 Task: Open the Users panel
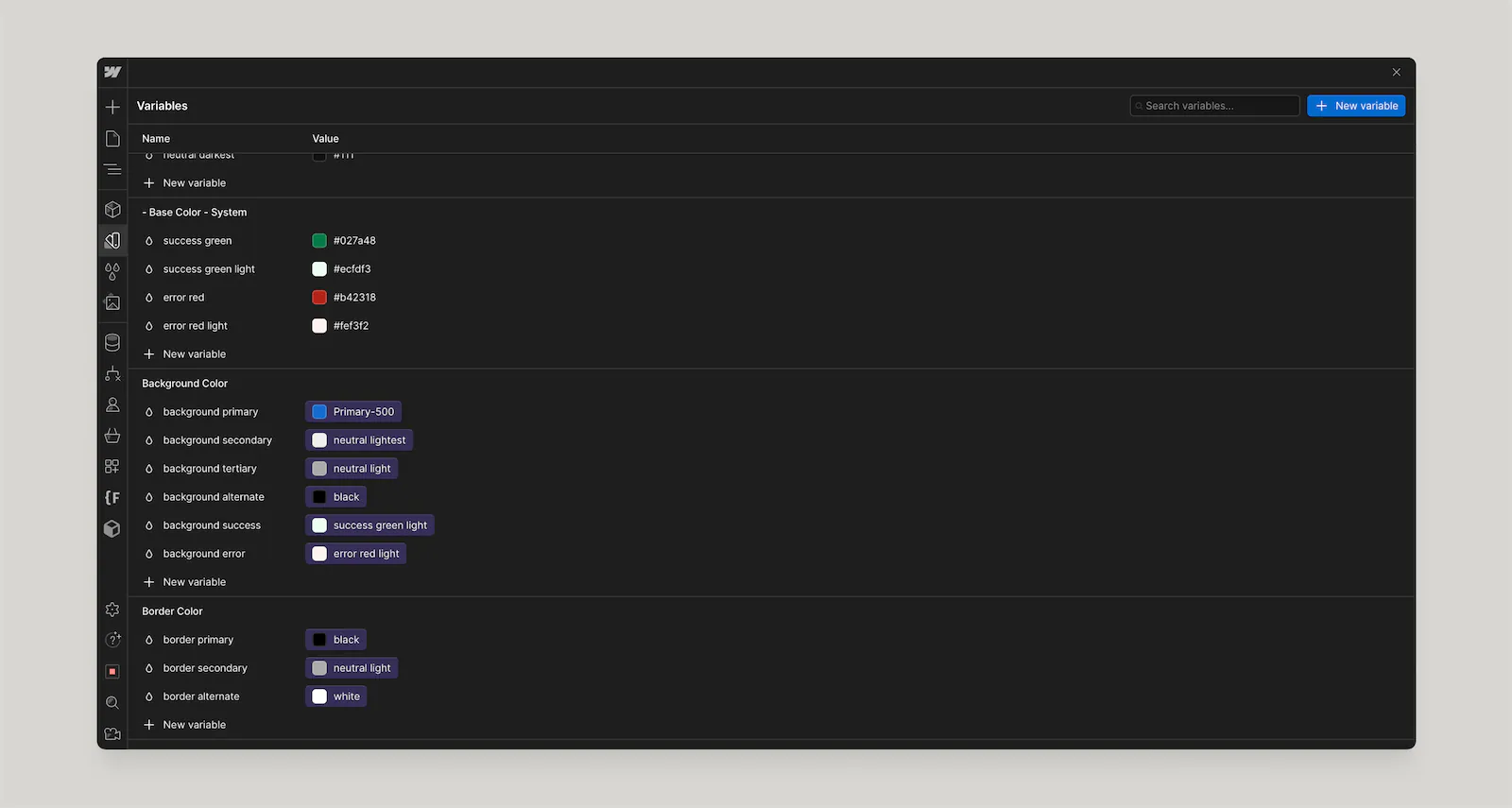[x=112, y=404]
